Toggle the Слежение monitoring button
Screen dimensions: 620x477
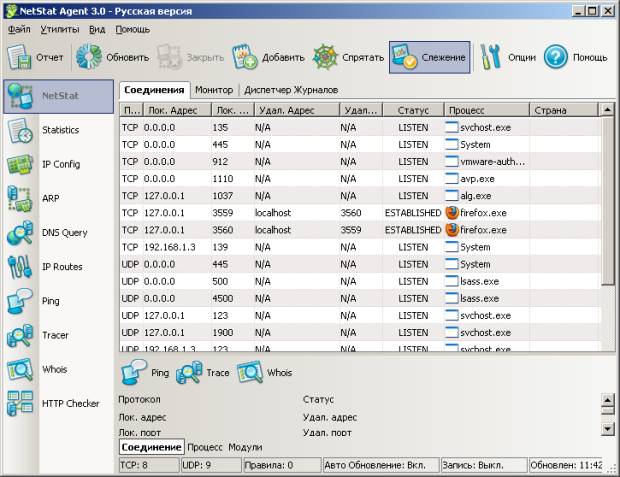pyautogui.click(x=430, y=57)
